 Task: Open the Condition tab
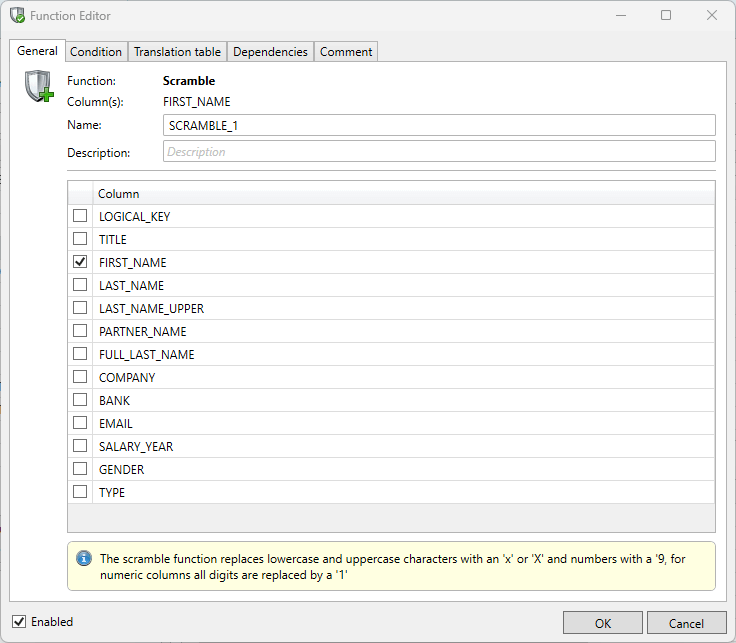(x=96, y=52)
